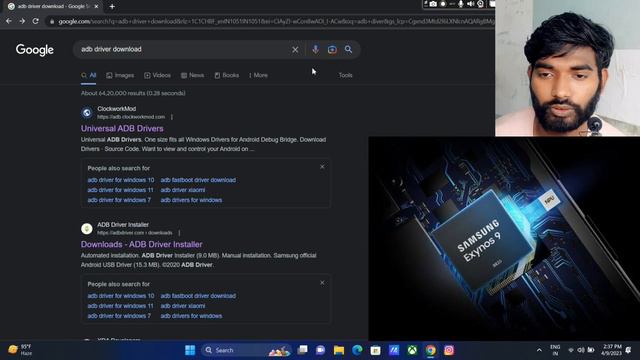Image resolution: width=640 pixels, height=360 pixels.
Task: Open adb fastboot driver download in second box
Action: click(198, 296)
